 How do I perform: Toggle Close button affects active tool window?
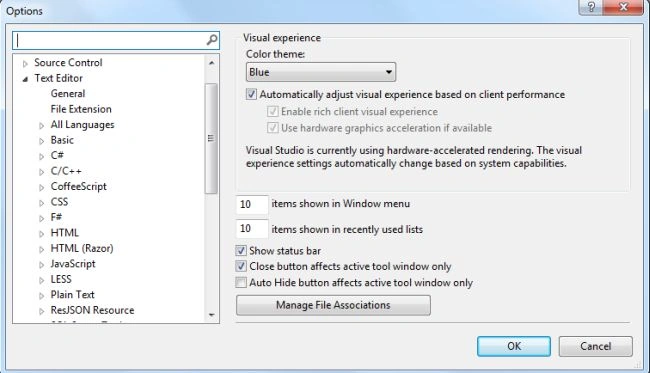point(241,266)
